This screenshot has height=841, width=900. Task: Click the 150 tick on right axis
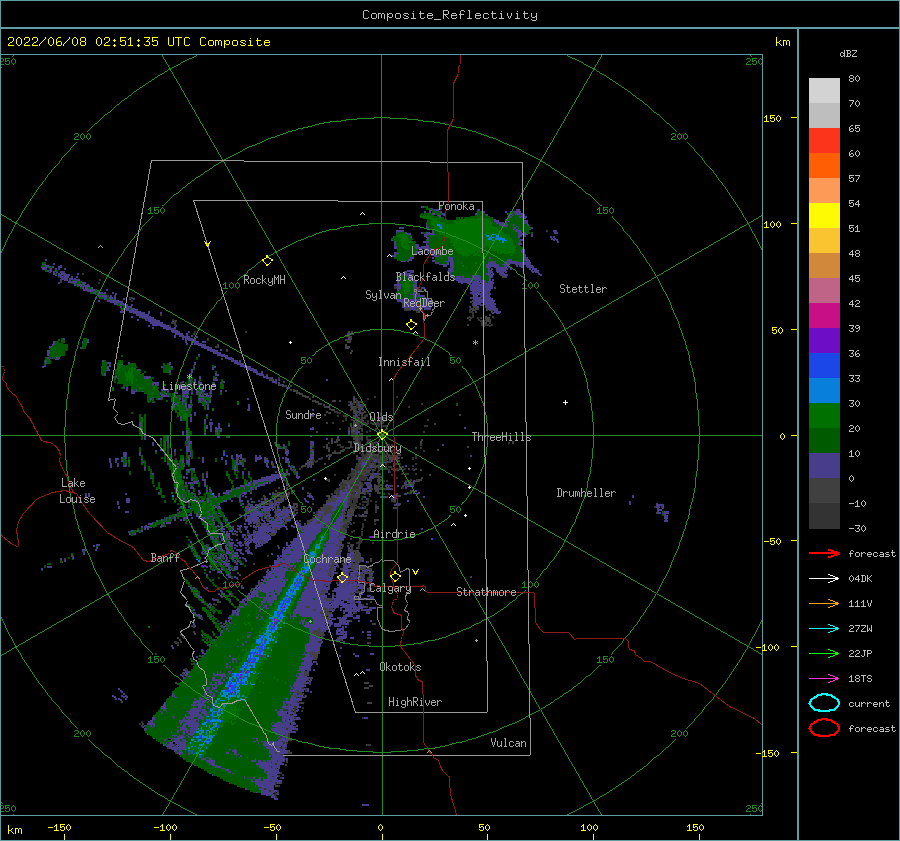click(772, 118)
